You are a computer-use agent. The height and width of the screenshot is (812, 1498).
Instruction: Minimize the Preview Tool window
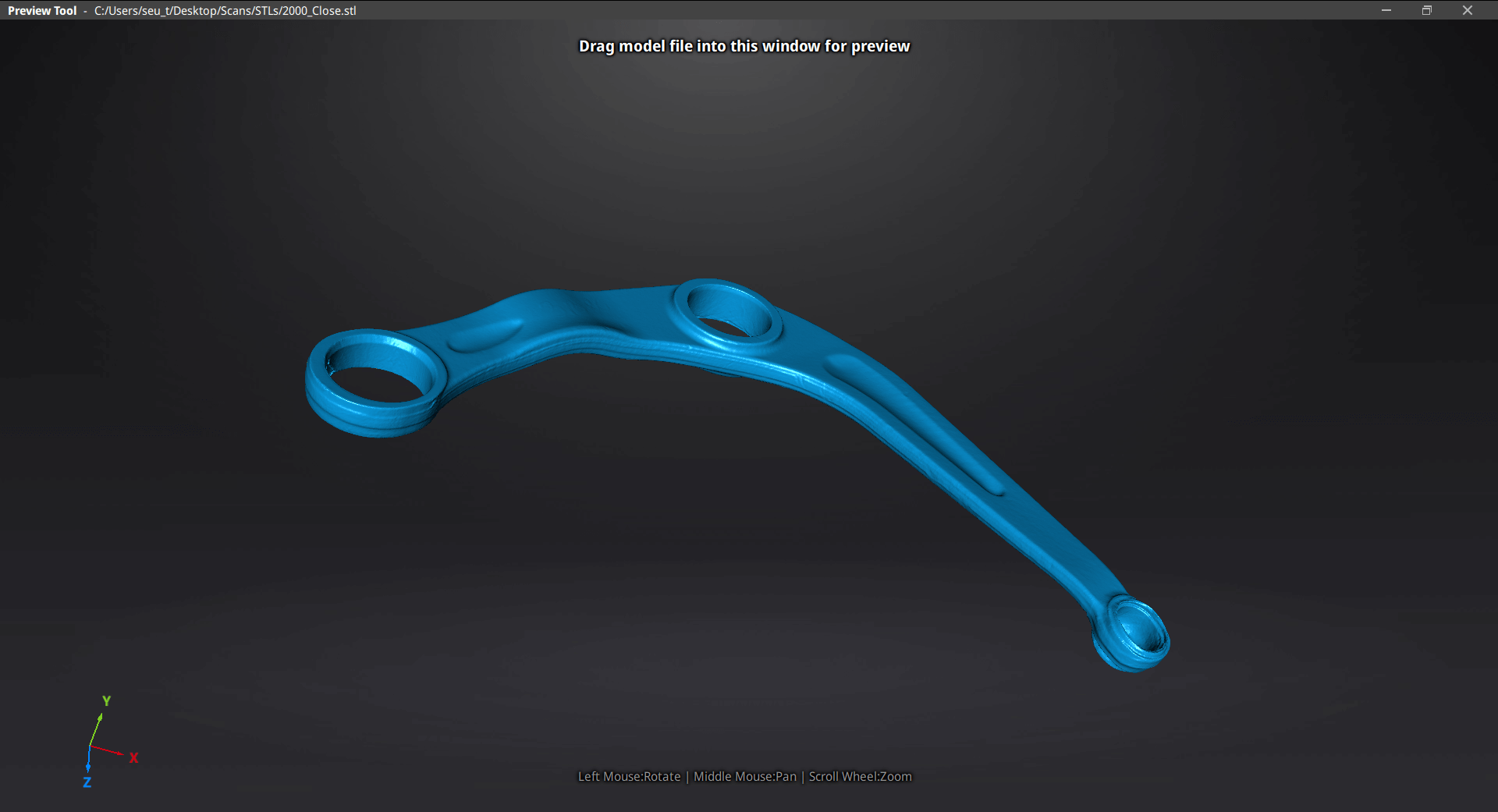(x=1386, y=10)
